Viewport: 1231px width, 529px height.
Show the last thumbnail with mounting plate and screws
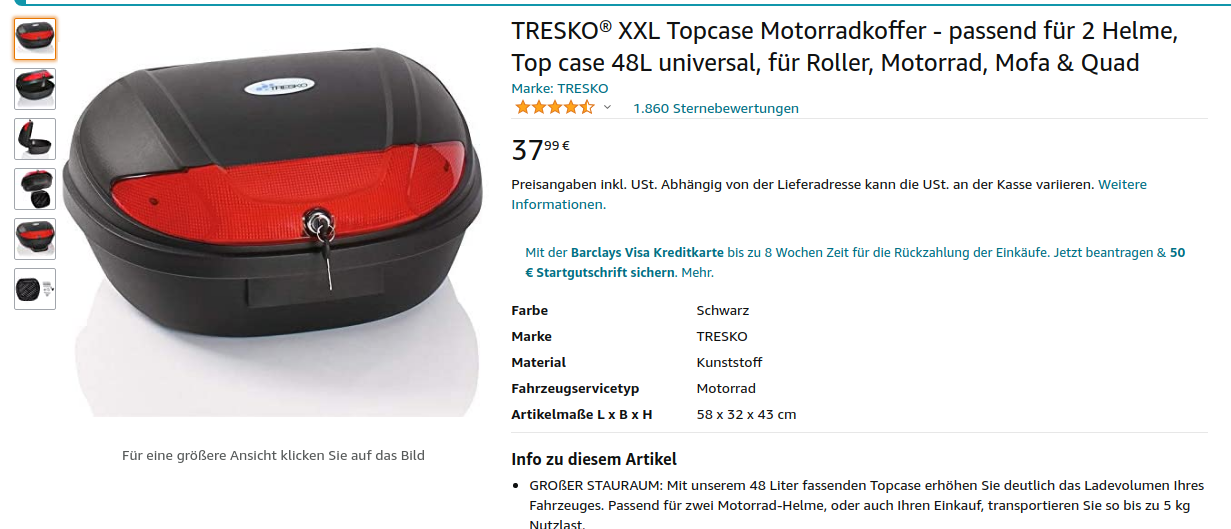pyautogui.click(x=35, y=289)
